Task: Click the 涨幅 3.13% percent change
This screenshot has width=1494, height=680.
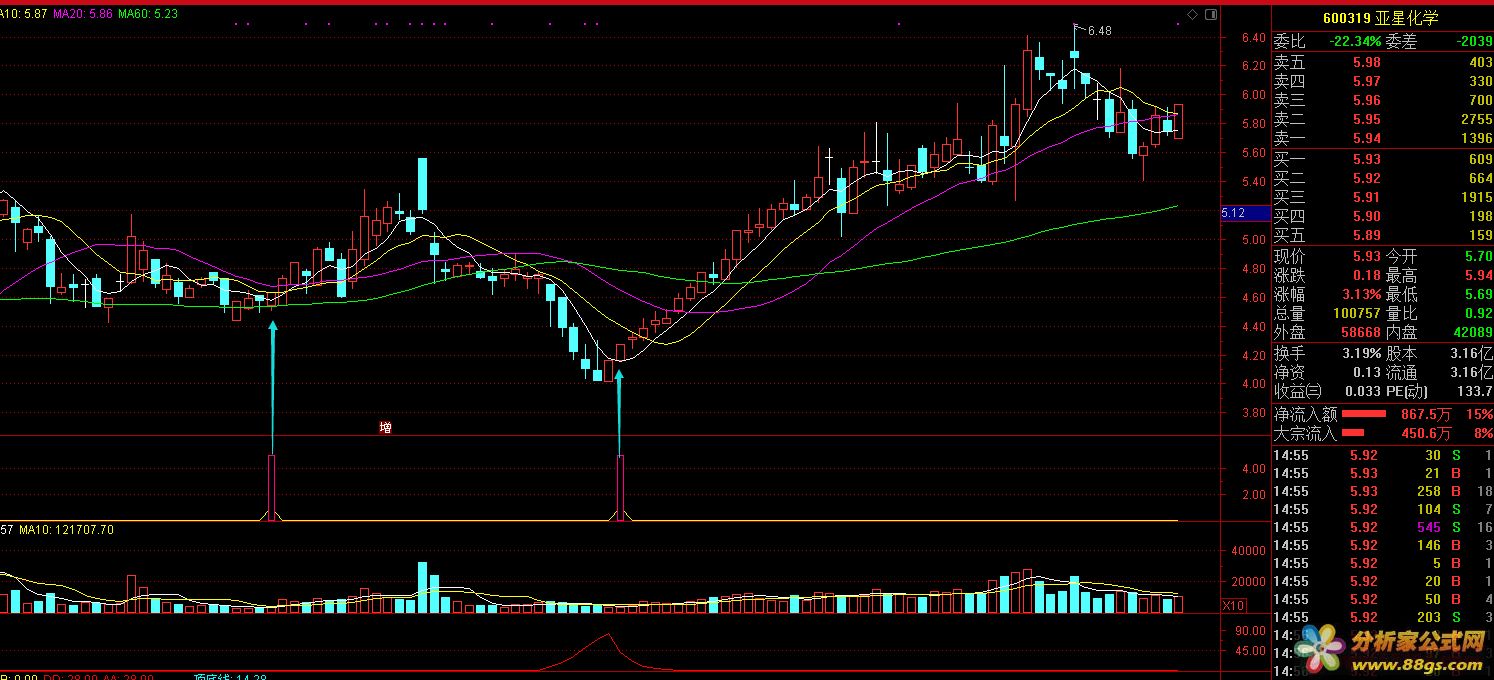Action: pos(1327,294)
